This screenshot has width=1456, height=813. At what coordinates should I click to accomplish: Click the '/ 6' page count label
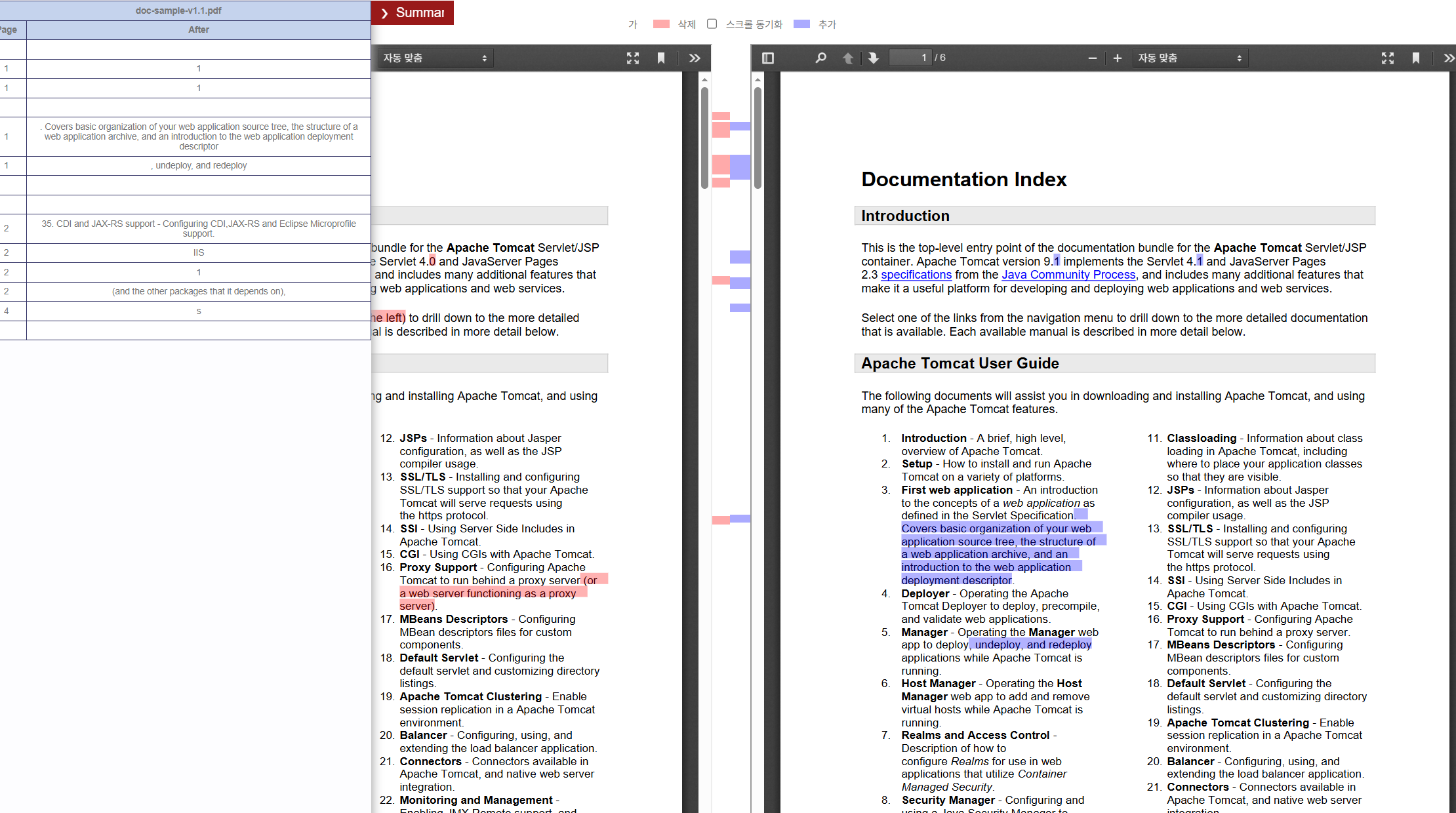(x=940, y=58)
